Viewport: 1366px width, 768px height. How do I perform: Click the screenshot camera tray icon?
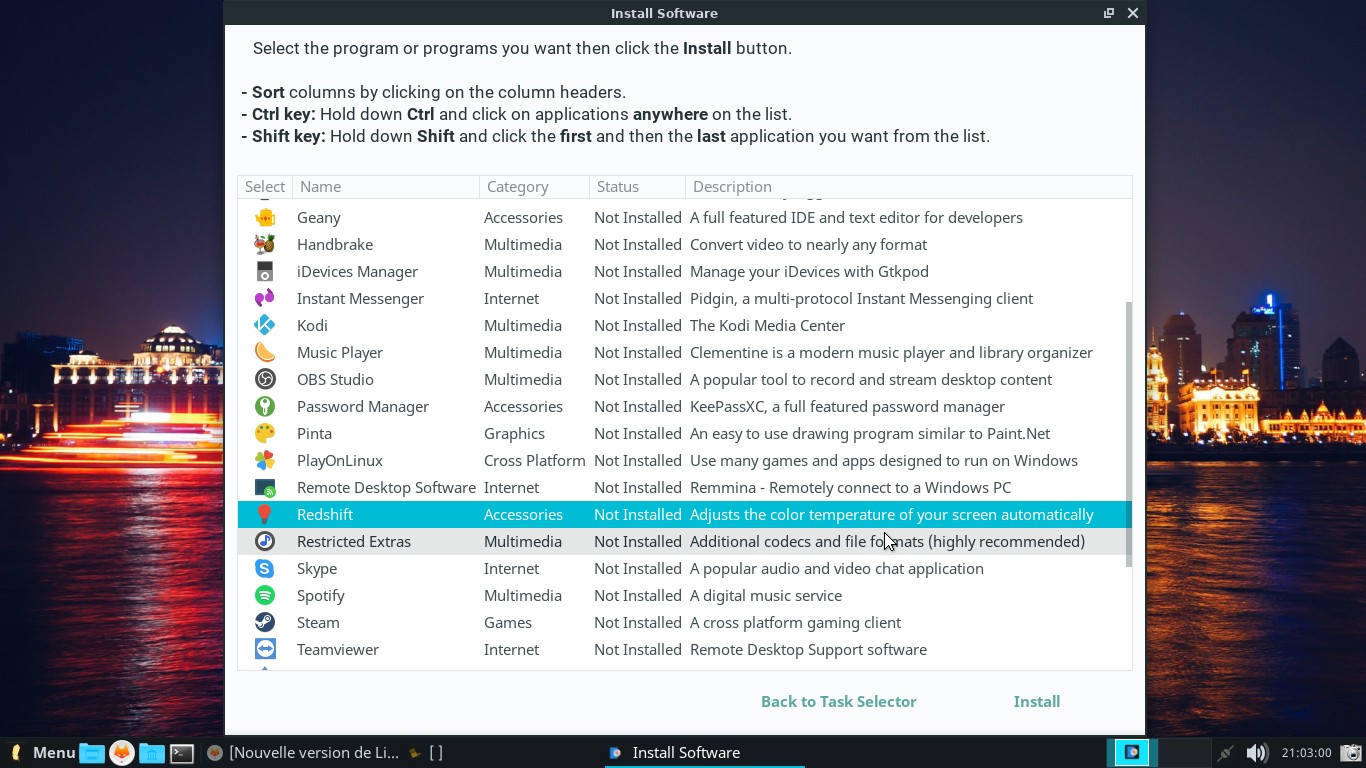tap(1350, 753)
